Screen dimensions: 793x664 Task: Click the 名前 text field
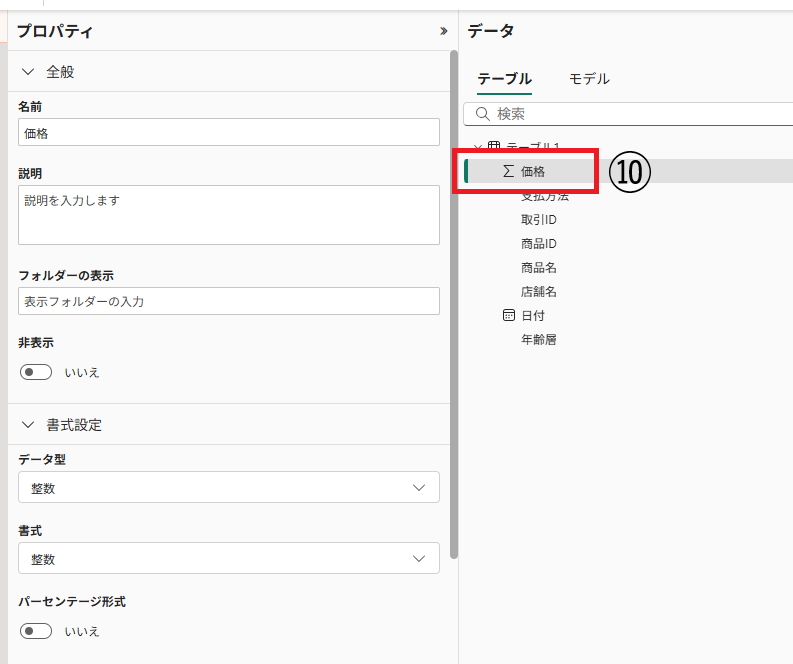228,132
